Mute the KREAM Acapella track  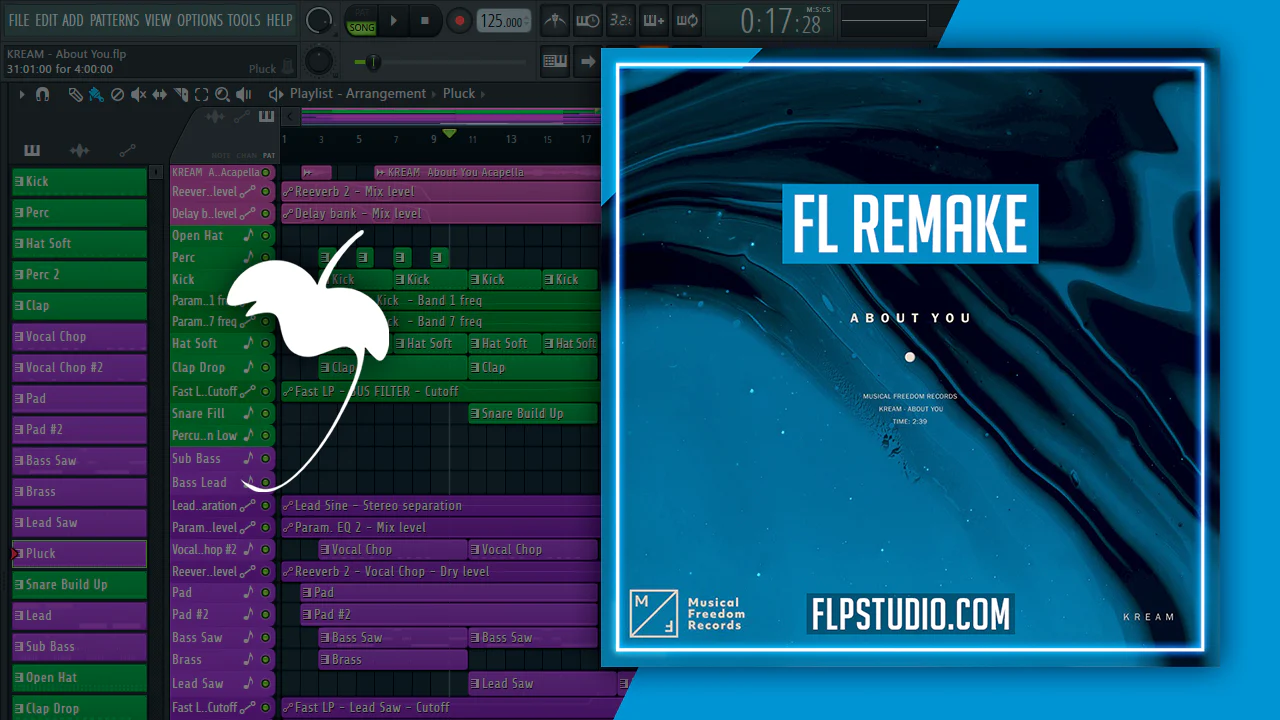click(266, 173)
